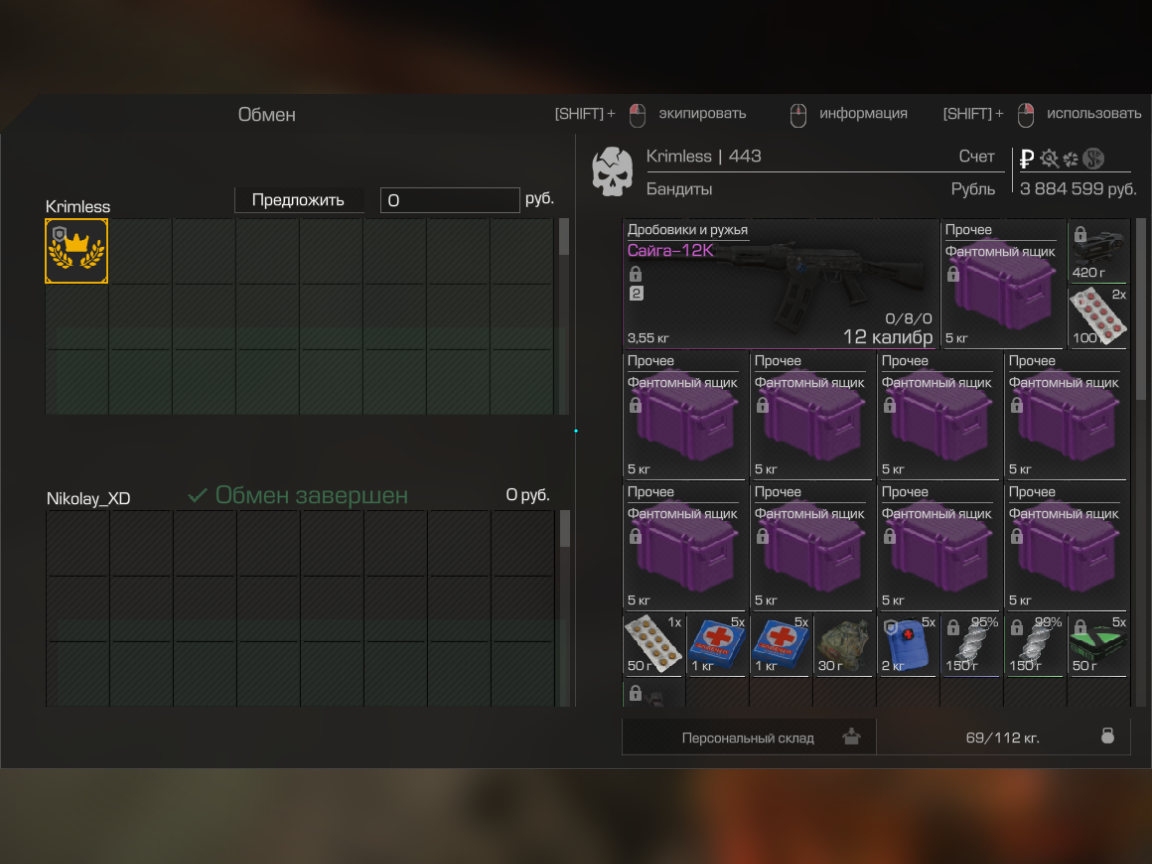Click the 0/8/0 ammo counter on Сайга-12К
This screenshot has width=1152, height=864.
click(x=908, y=318)
